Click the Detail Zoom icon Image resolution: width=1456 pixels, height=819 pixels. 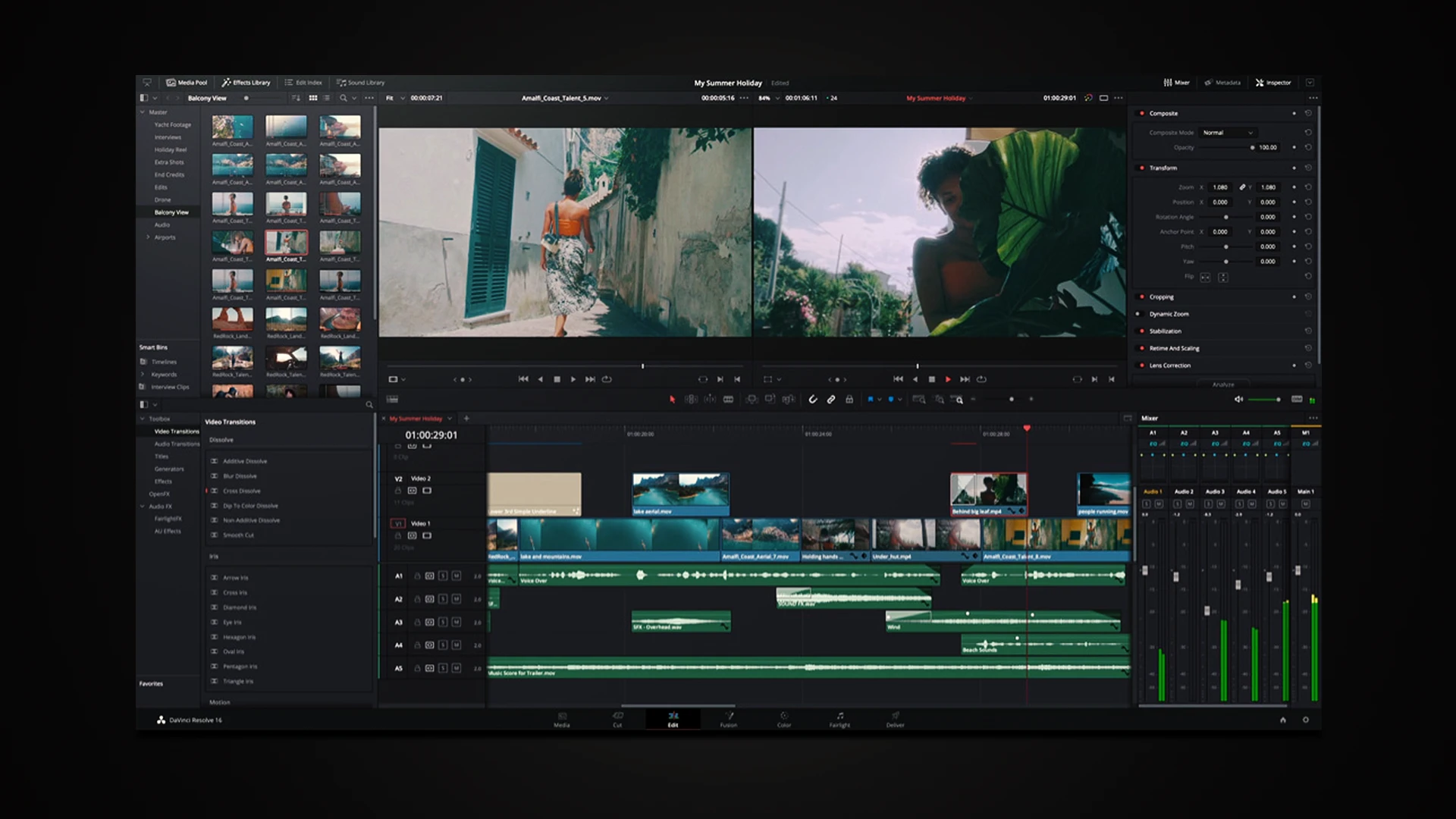point(940,400)
